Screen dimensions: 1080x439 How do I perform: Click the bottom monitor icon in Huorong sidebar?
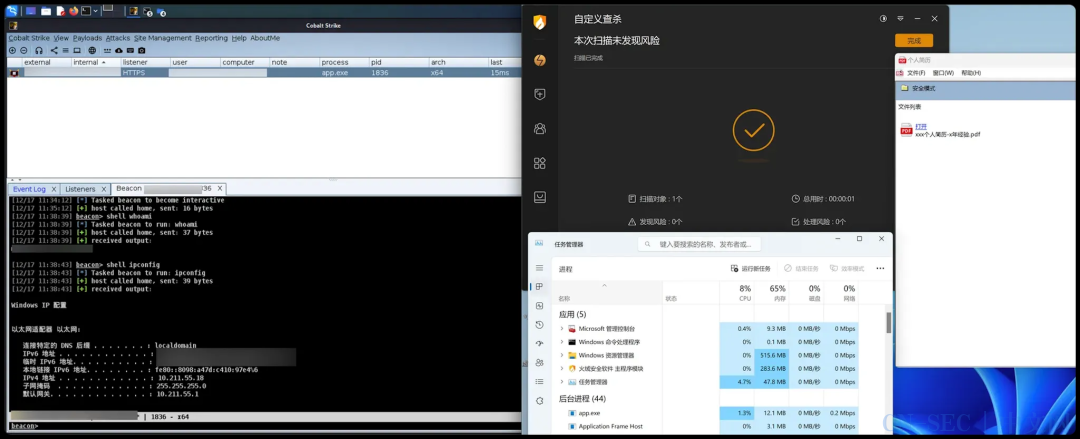(x=539, y=197)
